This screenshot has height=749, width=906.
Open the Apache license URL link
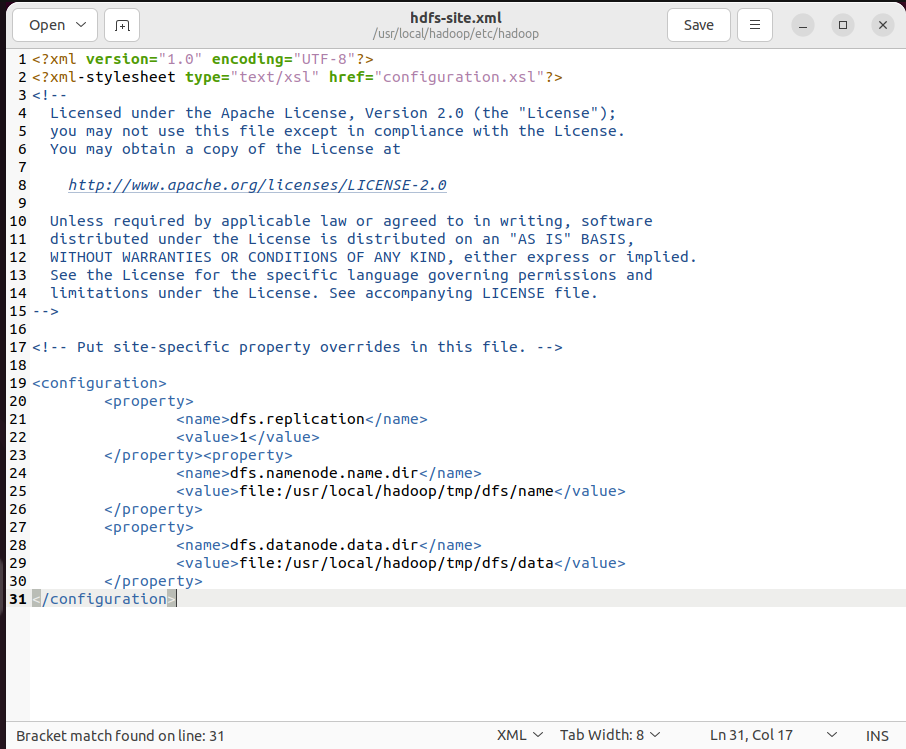(257, 185)
